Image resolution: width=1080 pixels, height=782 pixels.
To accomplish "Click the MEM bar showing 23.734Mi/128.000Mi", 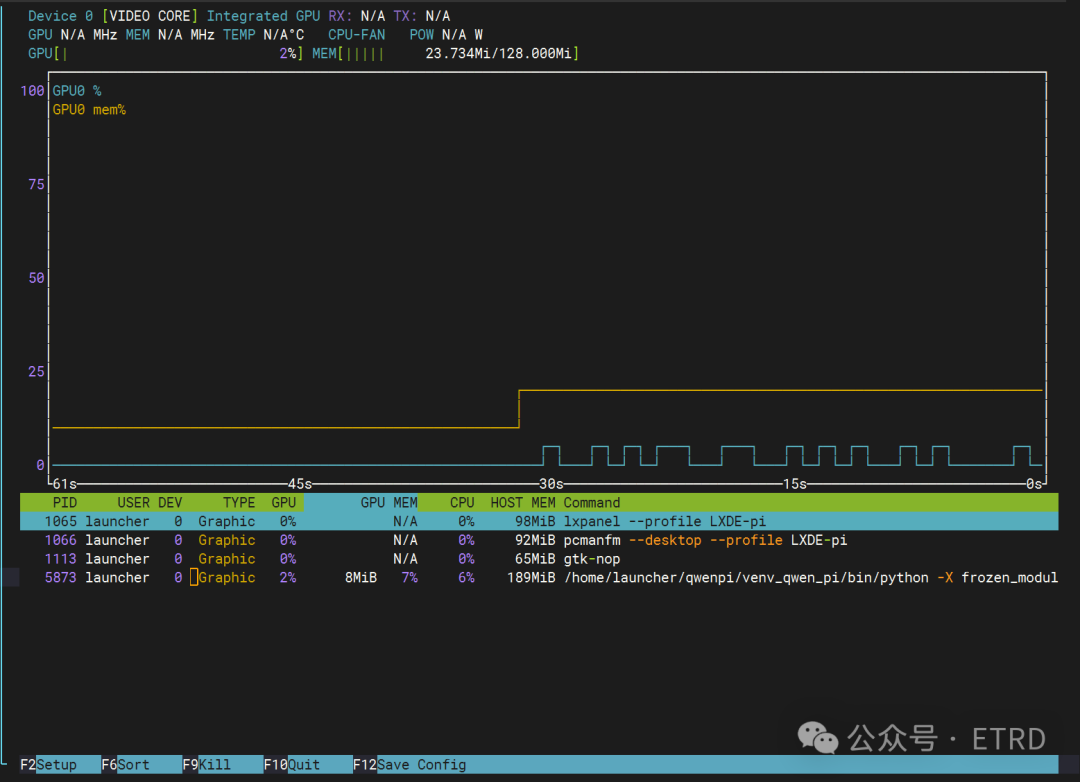I will click(446, 53).
